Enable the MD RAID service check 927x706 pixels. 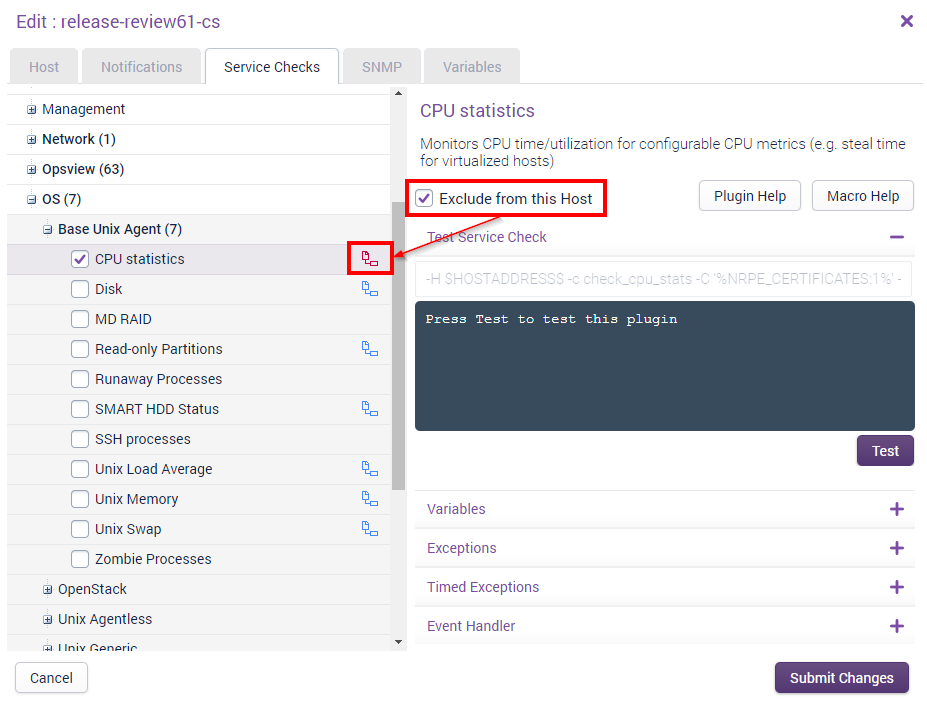(x=80, y=319)
